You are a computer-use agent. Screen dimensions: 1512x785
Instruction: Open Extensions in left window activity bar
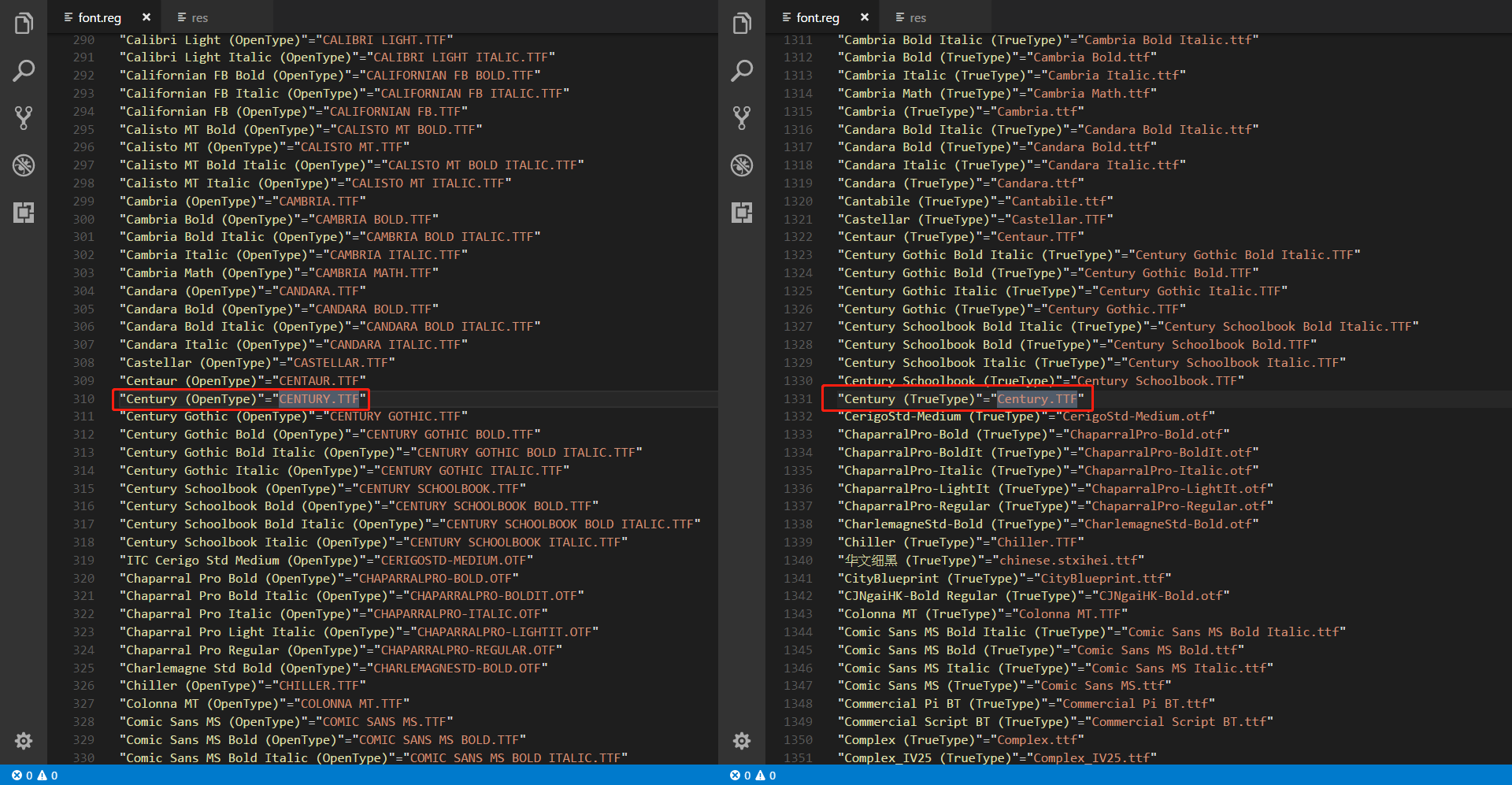coord(24,213)
